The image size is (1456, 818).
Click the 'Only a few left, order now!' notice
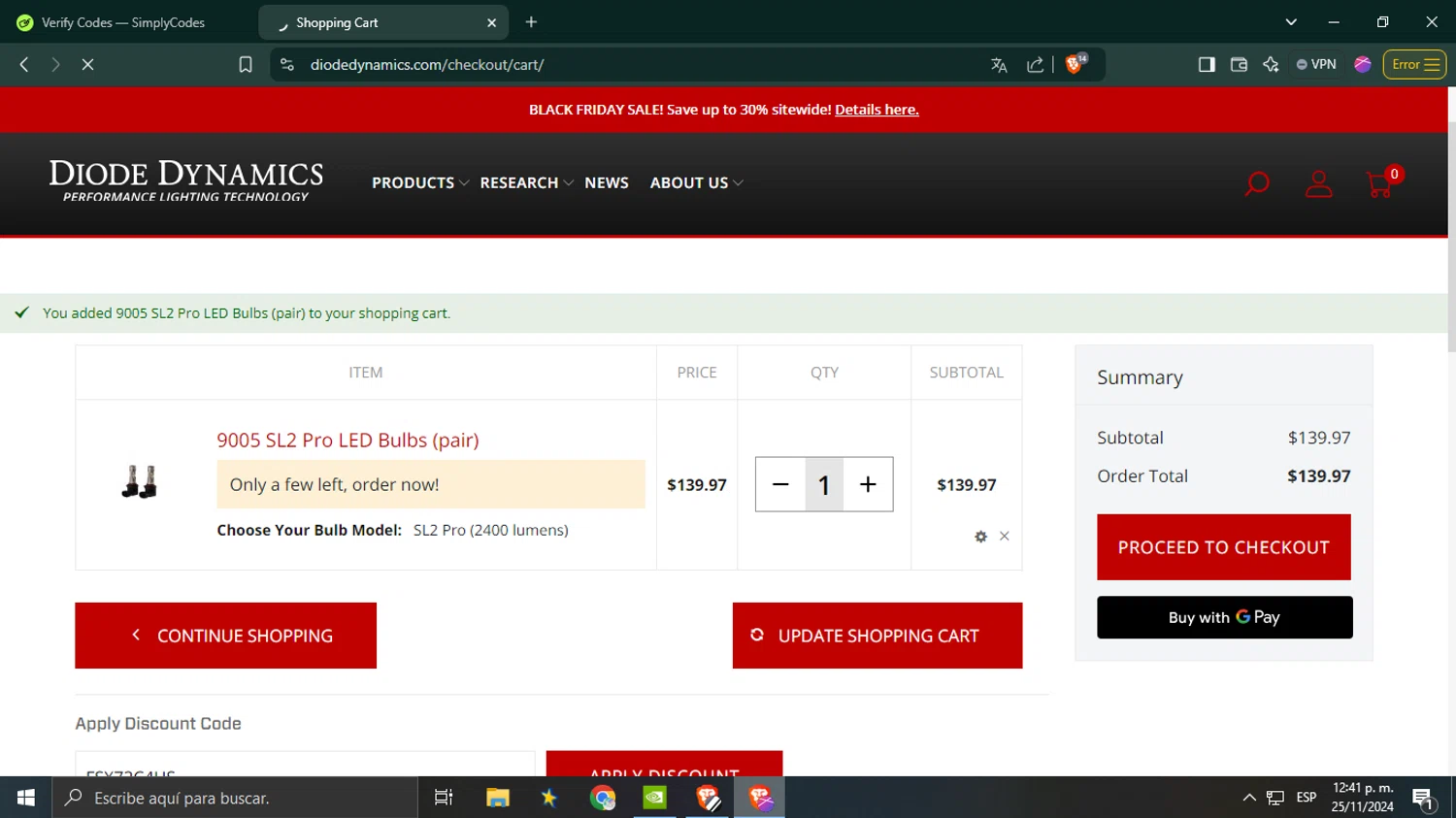coord(431,484)
